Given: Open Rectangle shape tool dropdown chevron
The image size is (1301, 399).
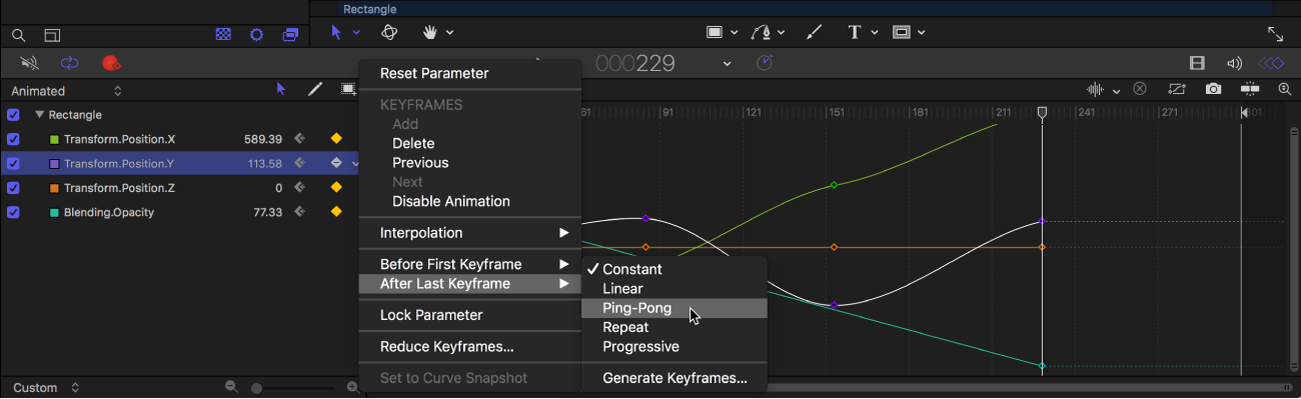Looking at the screenshot, I should coord(734,33).
